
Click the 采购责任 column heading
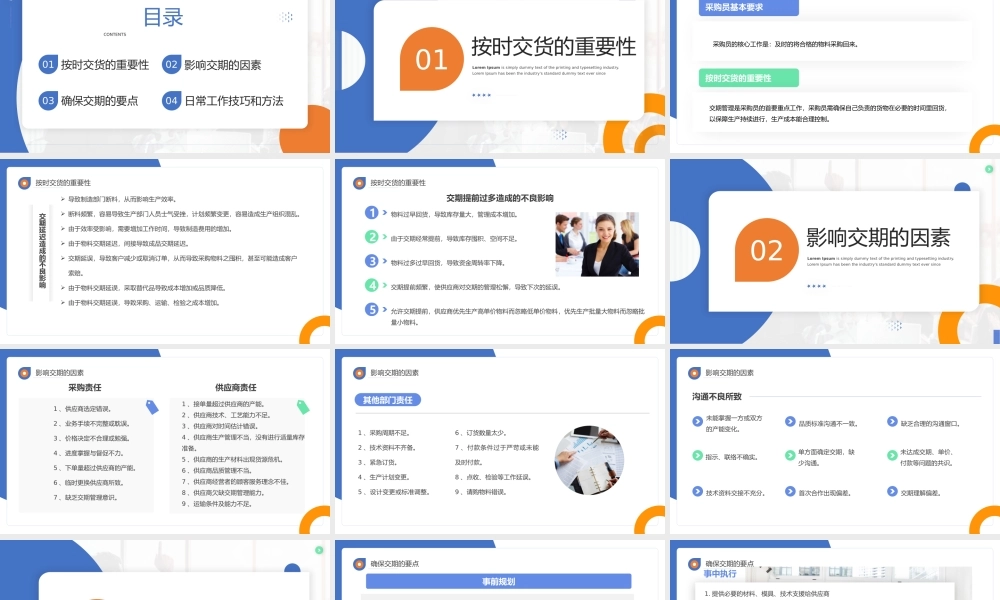[85, 388]
